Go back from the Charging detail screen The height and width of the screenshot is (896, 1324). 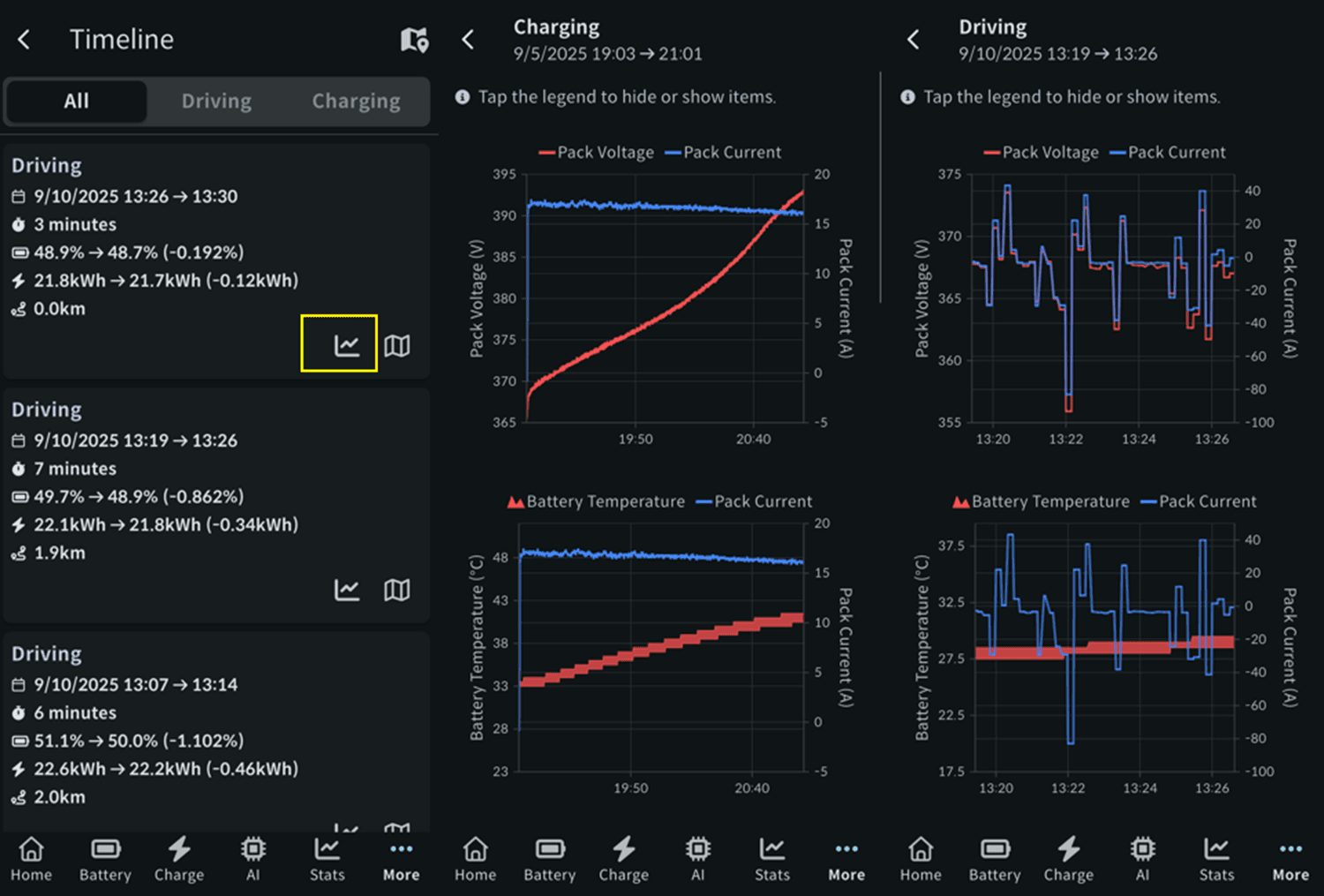469,40
